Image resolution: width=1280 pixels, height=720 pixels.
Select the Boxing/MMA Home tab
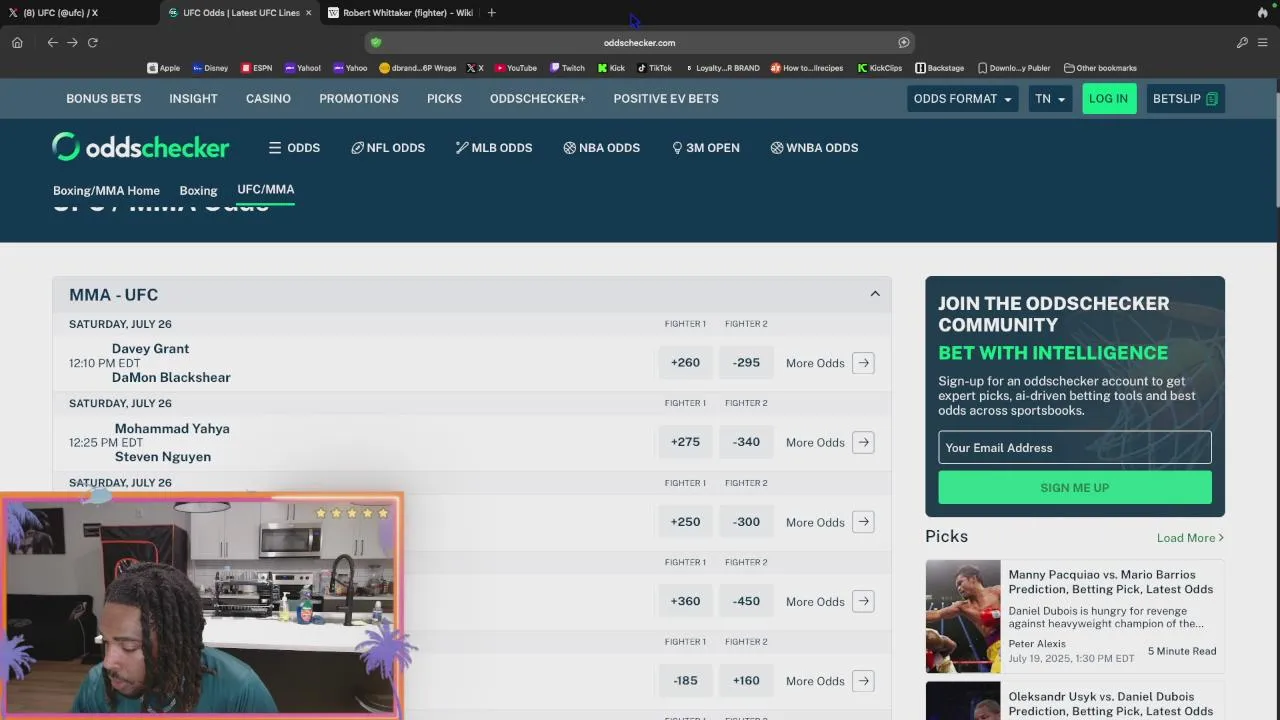click(106, 190)
